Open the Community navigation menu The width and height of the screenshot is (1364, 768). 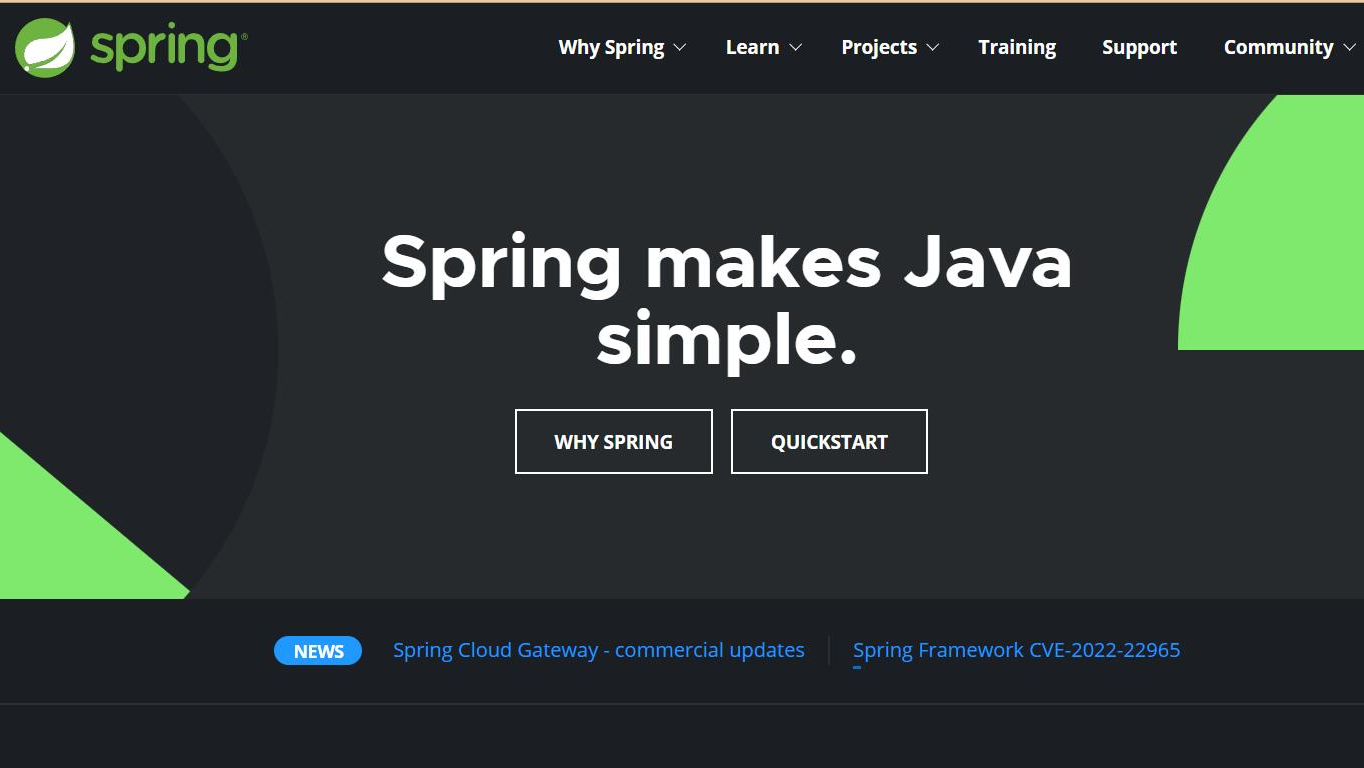pyautogui.click(x=1278, y=47)
